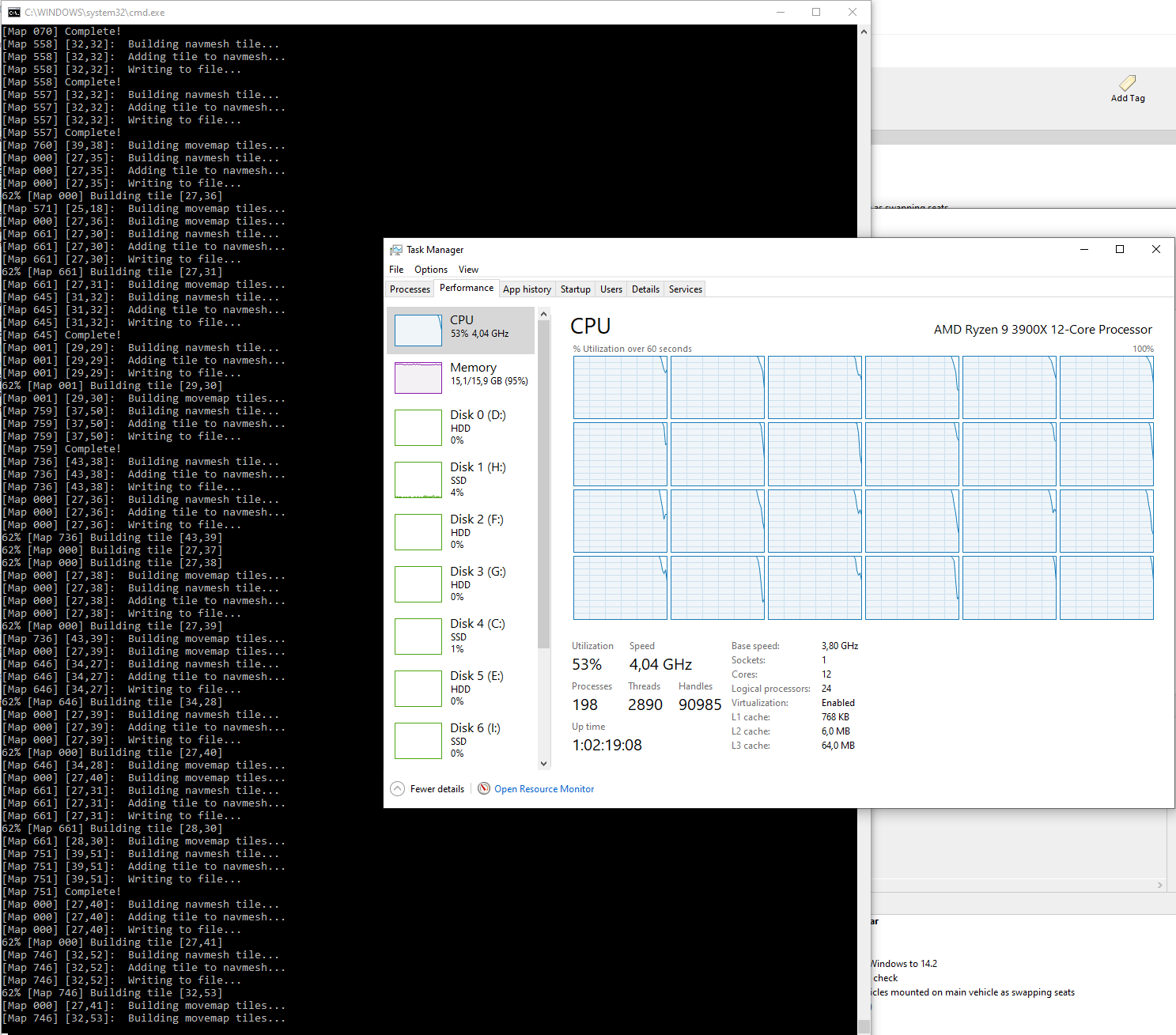This screenshot has width=1176, height=1035.
Task: Click Fewer details label
Action: click(437, 789)
